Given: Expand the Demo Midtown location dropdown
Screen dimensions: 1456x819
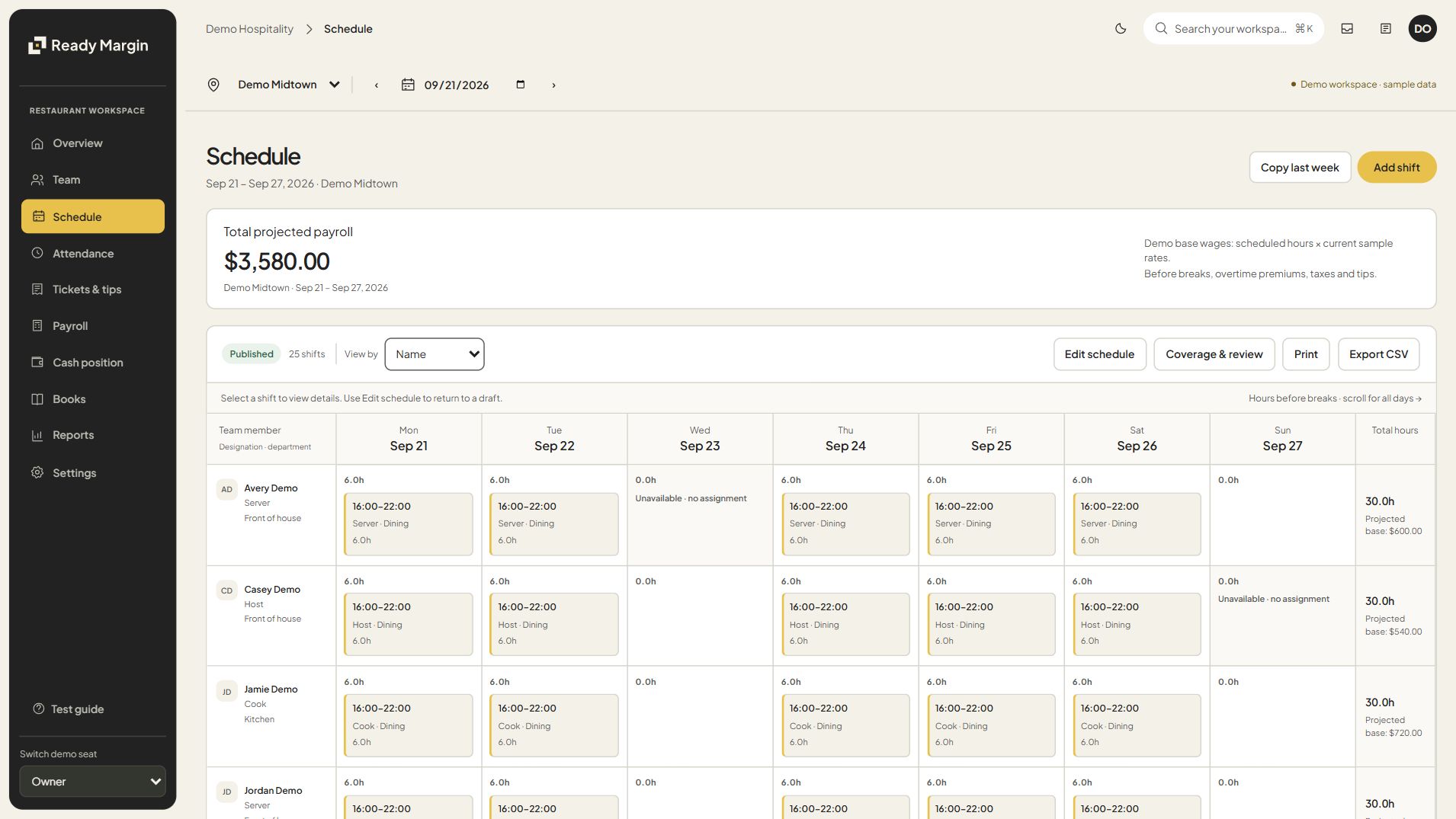Looking at the screenshot, I should (x=288, y=85).
